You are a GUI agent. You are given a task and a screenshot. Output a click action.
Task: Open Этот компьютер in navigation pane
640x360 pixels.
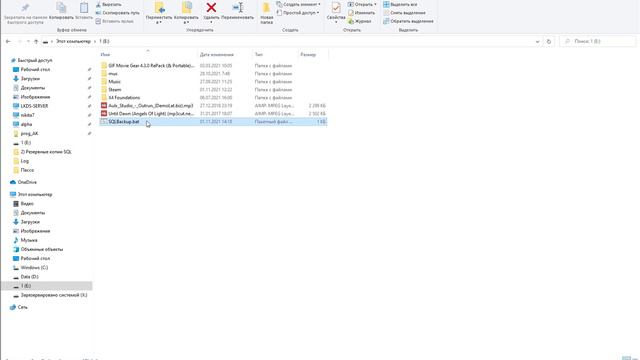35,194
